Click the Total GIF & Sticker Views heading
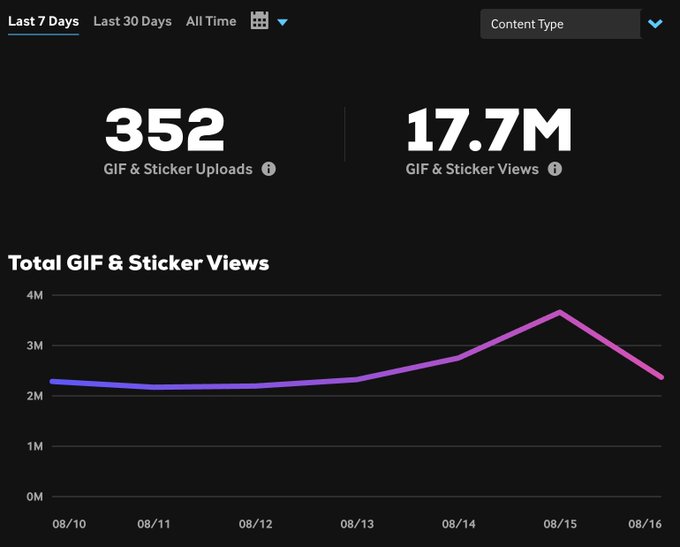680x547 pixels. 139,263
